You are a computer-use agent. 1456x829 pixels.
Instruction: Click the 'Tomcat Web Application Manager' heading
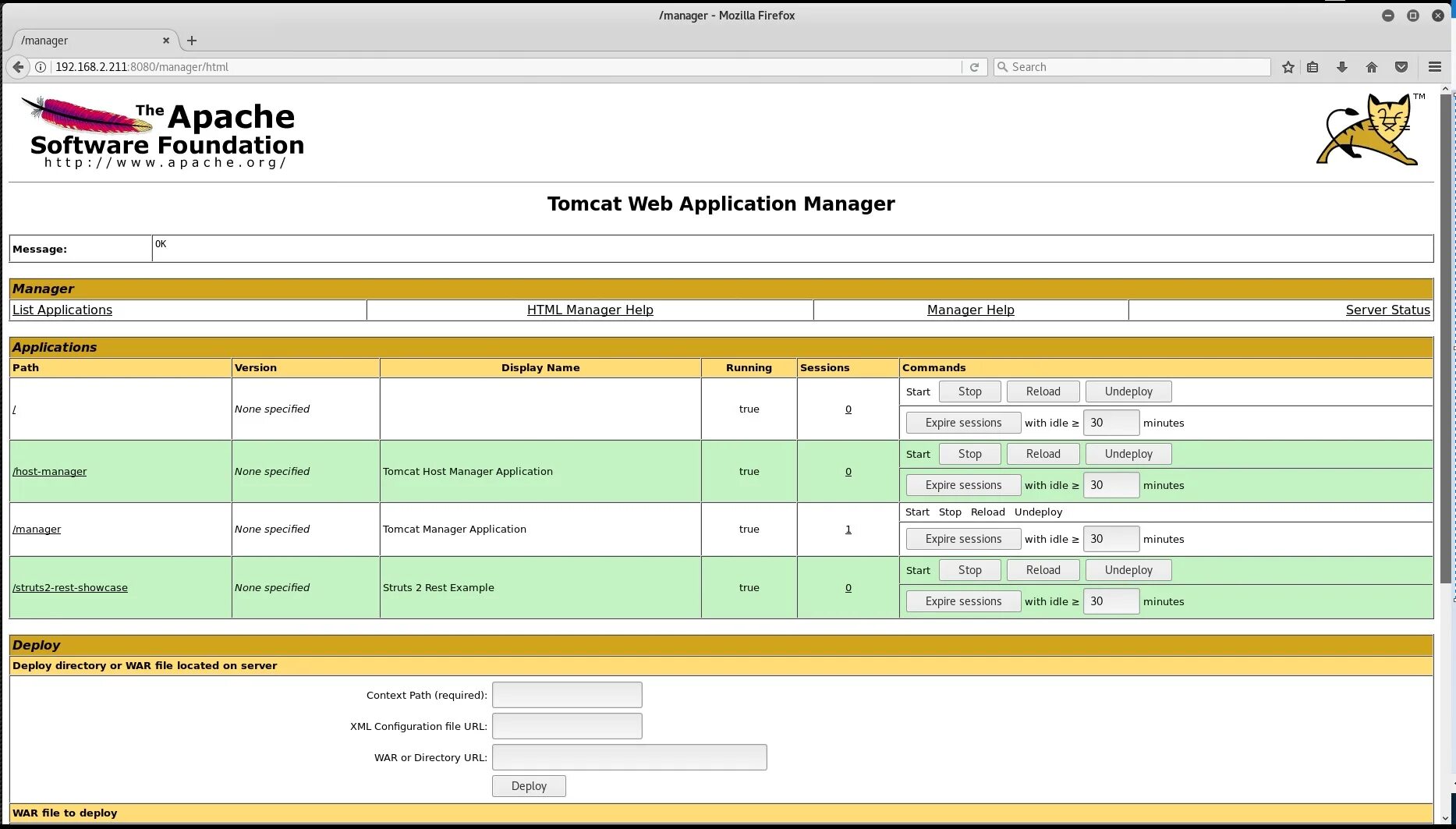point(721,204)
